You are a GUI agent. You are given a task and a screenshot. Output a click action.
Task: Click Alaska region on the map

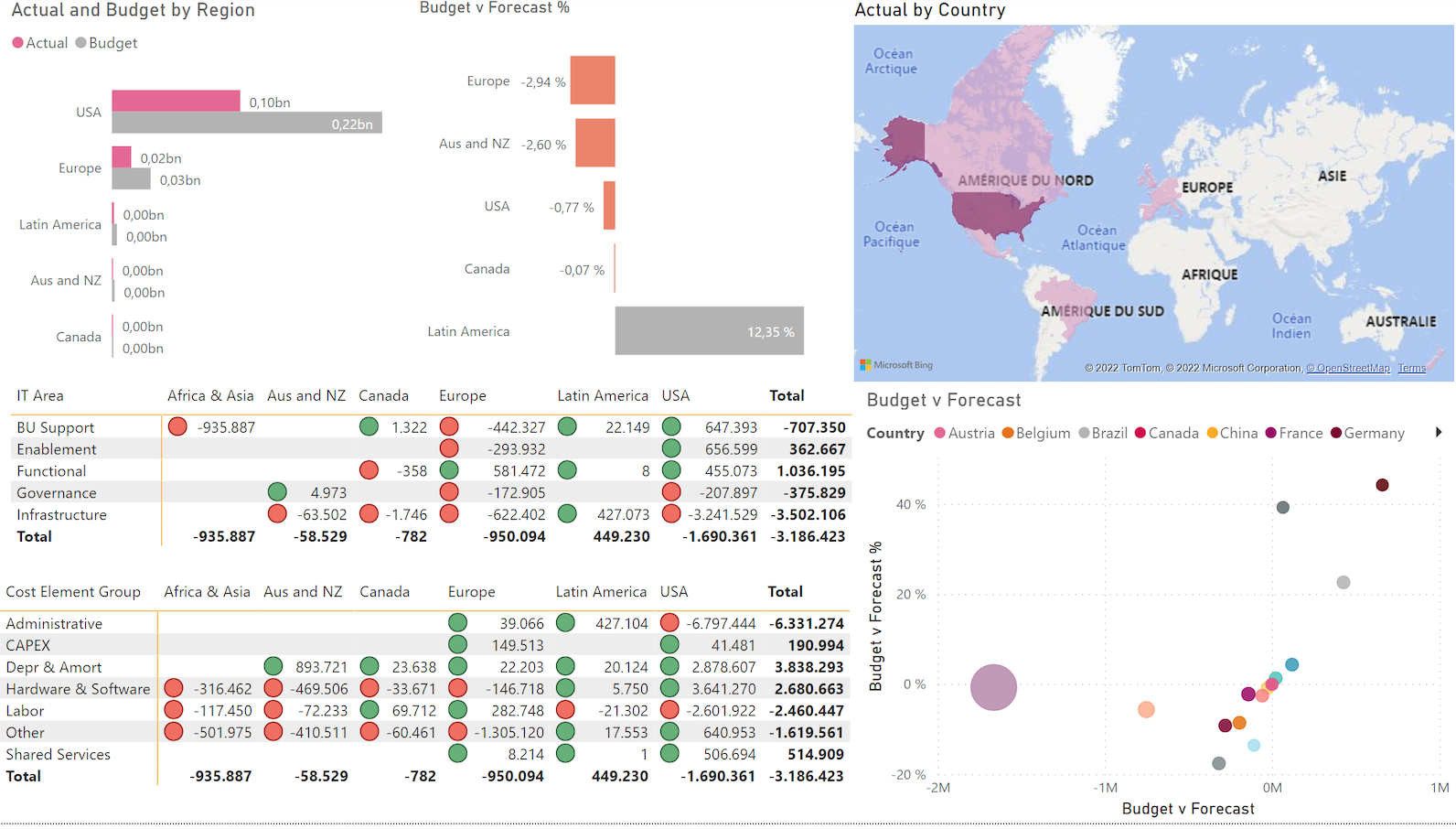pyautogui.click(x=905, y=146)
